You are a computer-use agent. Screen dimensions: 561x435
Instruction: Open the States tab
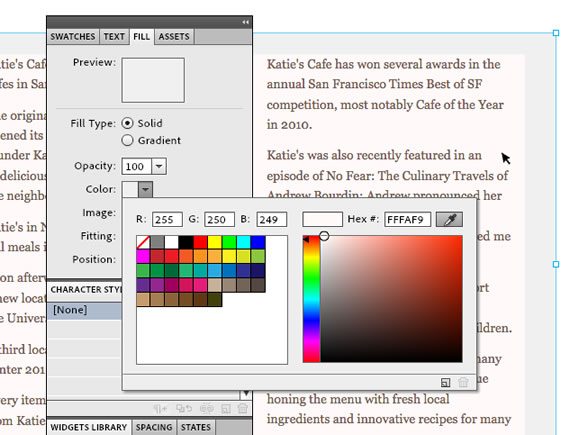196,427
